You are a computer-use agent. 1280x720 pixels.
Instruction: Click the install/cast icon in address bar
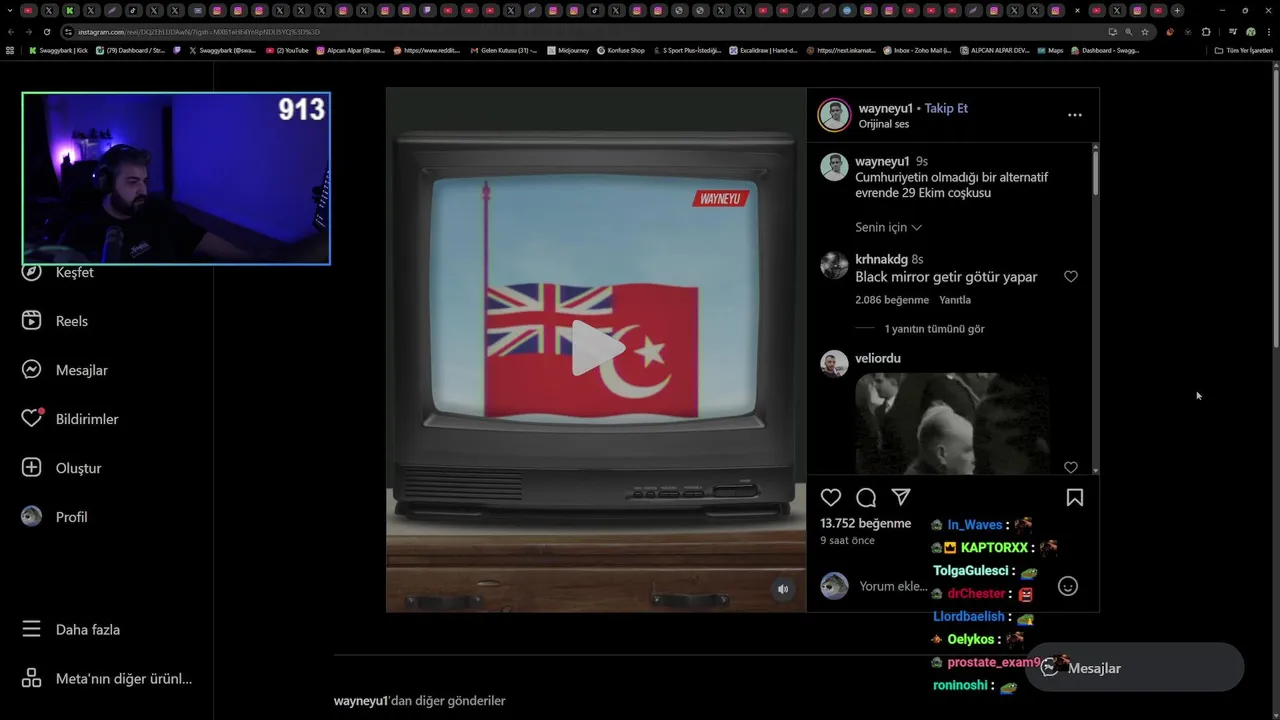click(x=1113, y=32)
